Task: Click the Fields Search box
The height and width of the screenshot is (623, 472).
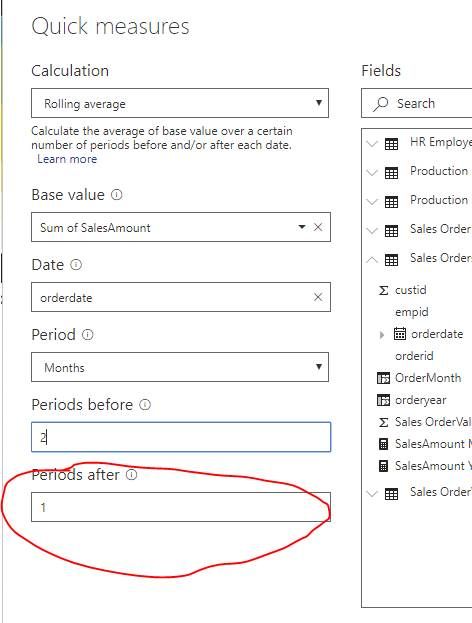Action: tap(416, 103)
